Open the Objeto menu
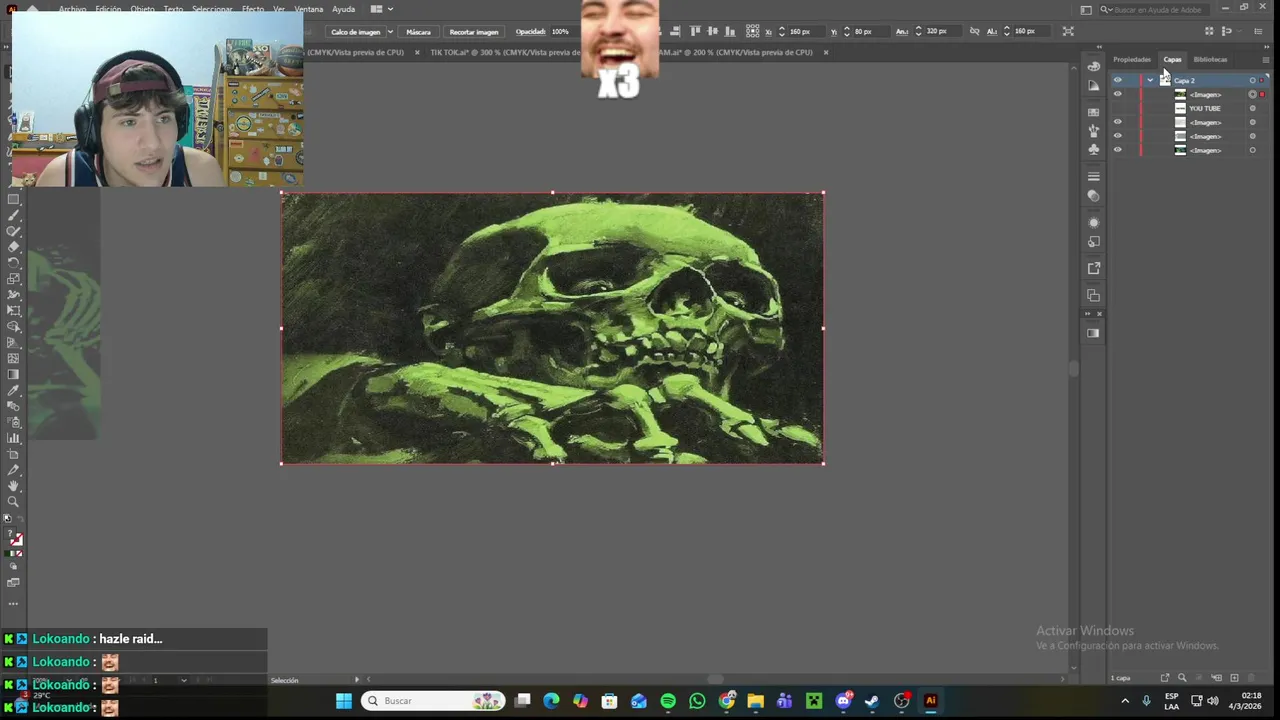The height and width of the screenshot is (720, 1280). pyautogui.click(x=142, y=9)
